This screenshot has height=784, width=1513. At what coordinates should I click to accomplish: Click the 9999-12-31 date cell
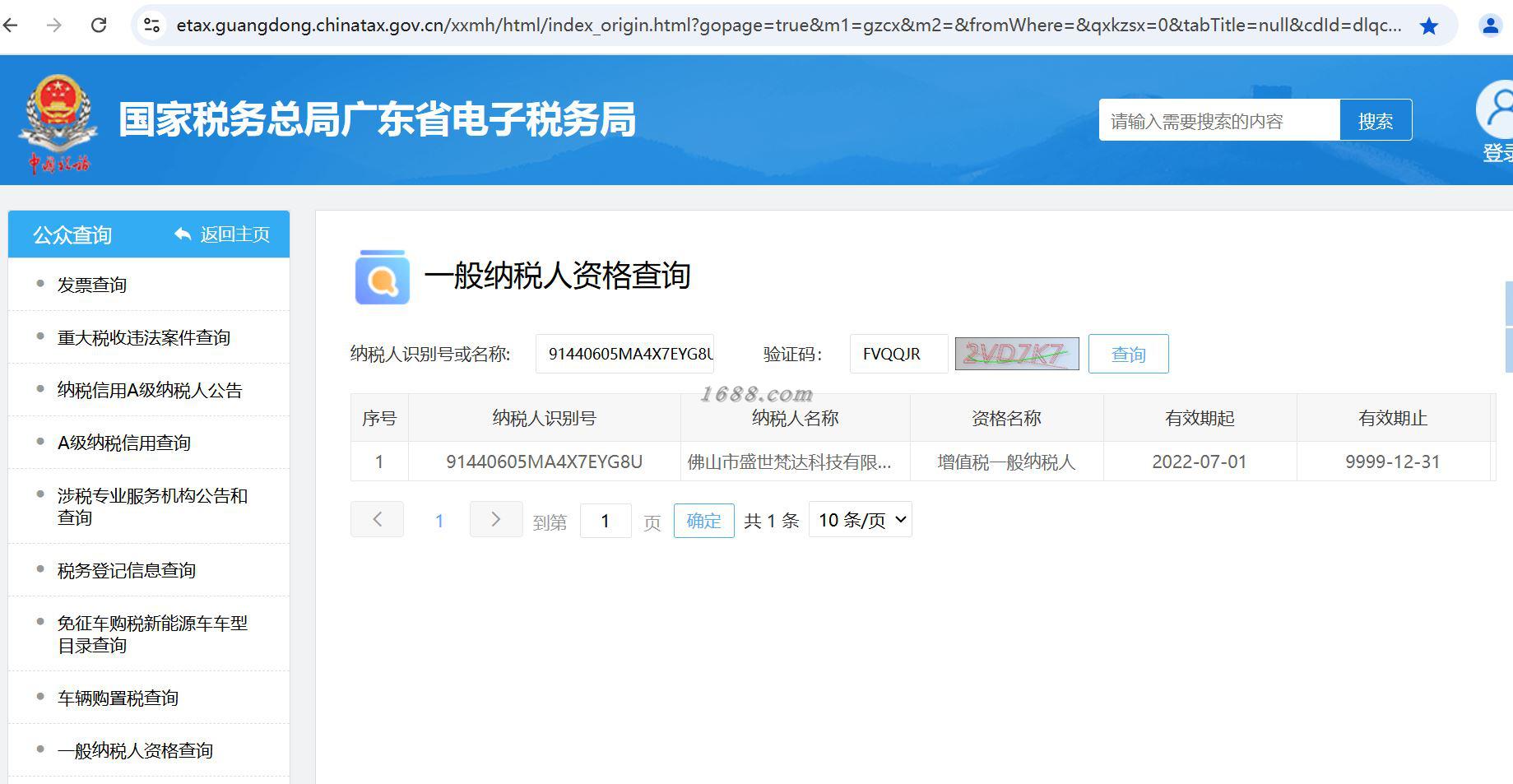1393,462
